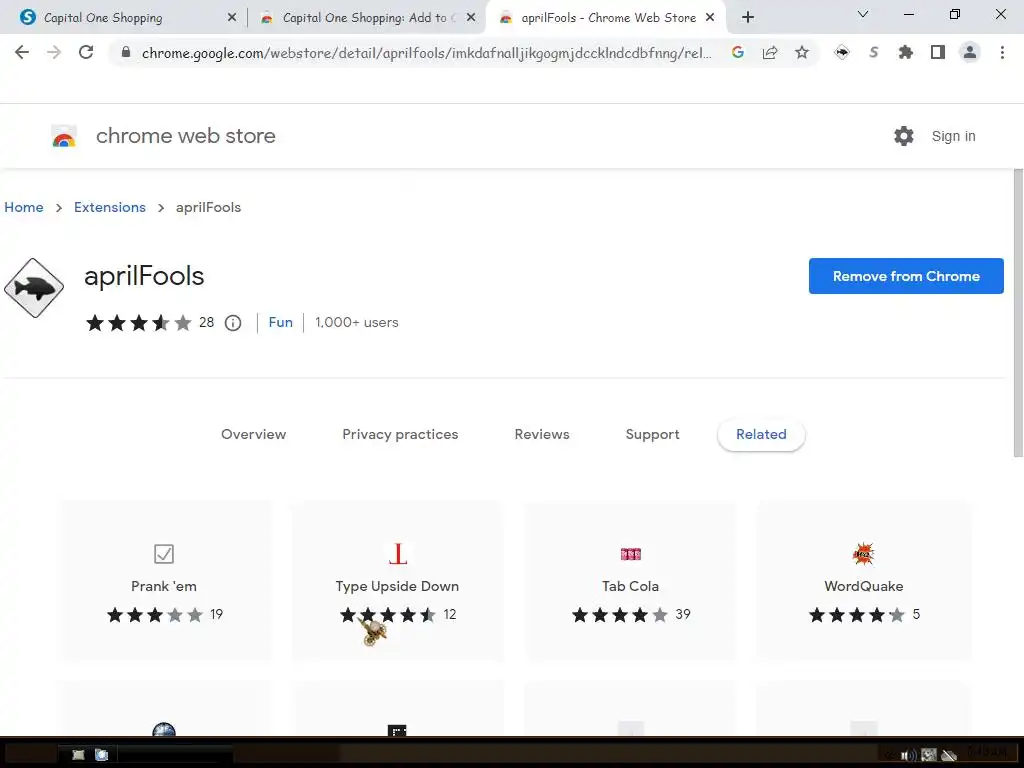The height and width of the screenshot is (768, 1024).
Task: Click the rating info circle icon
Action: point(233,323)
